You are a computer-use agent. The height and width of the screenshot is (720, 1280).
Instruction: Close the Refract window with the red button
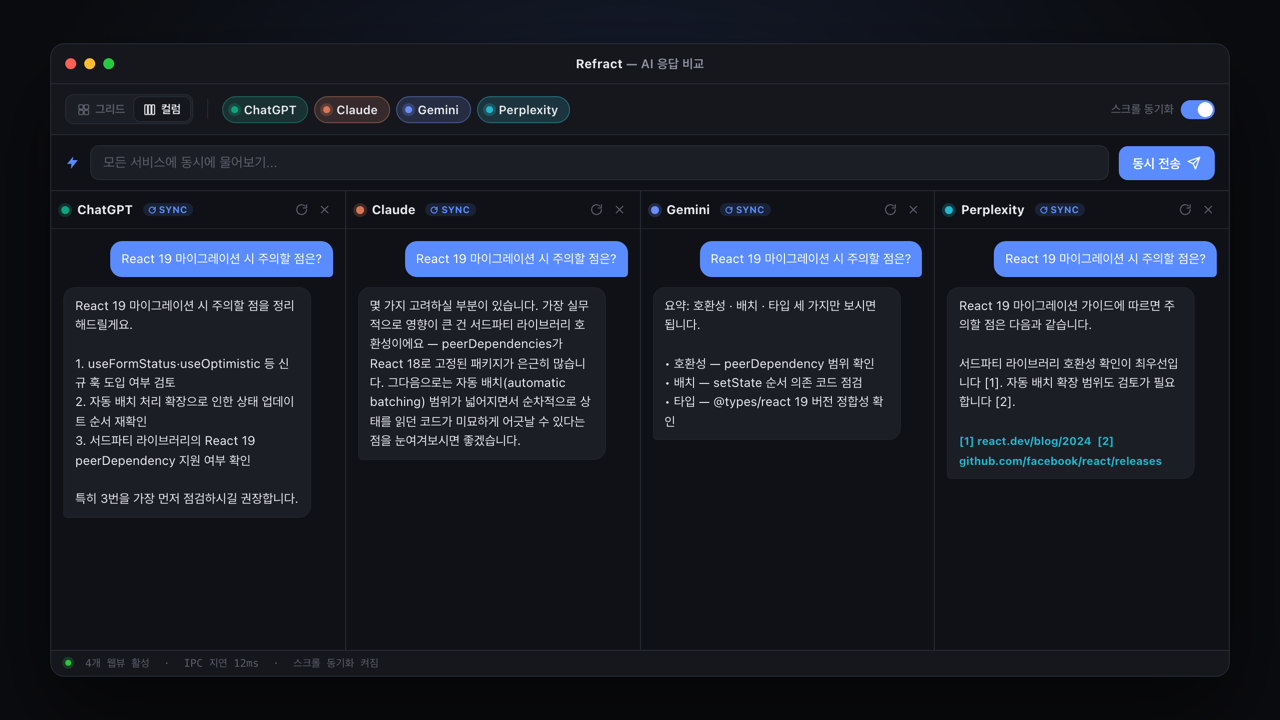[71, 64]
